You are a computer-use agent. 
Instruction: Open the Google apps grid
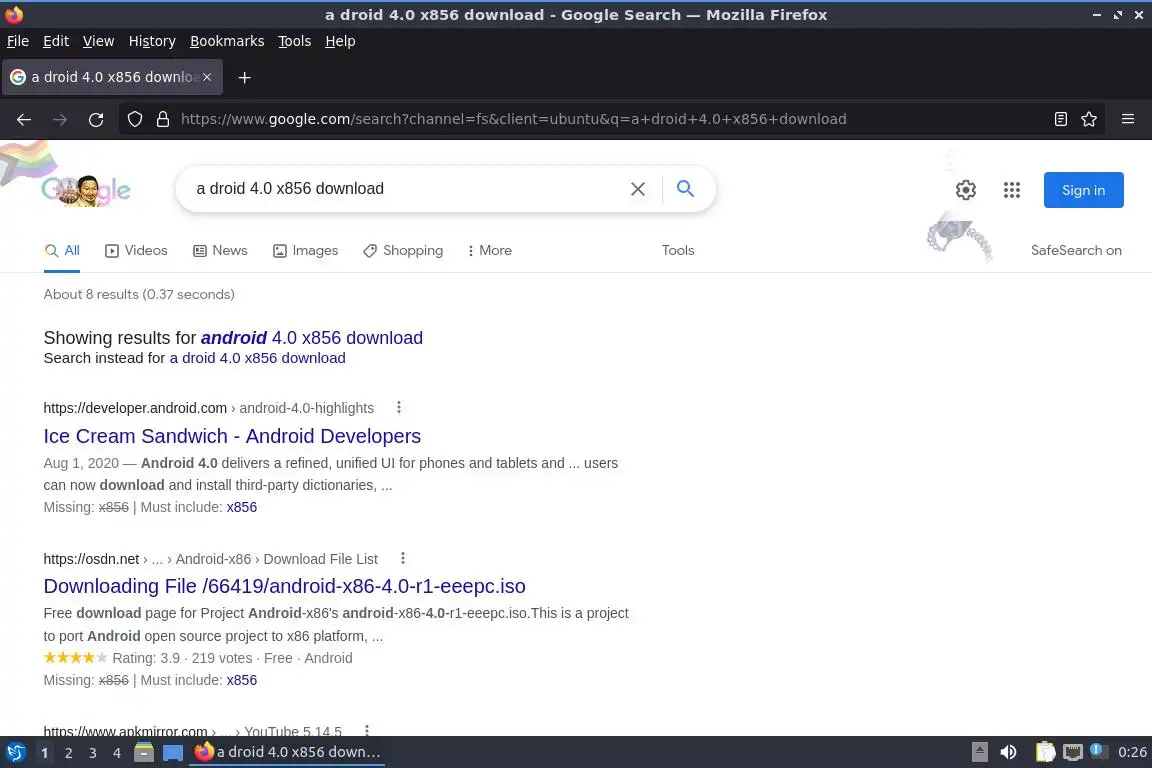pyautogui.click(x=1012, y=190)
